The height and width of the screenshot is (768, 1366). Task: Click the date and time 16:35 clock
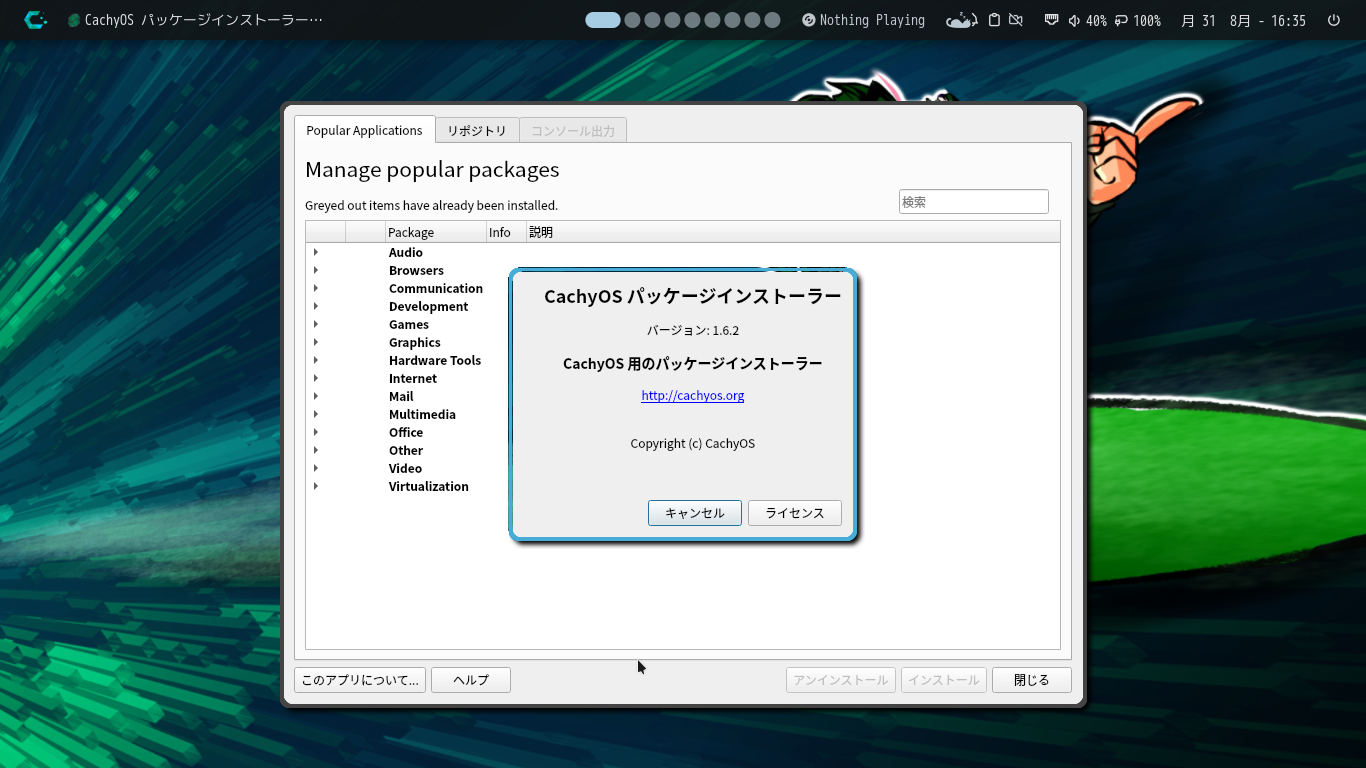click(1243, 20)
